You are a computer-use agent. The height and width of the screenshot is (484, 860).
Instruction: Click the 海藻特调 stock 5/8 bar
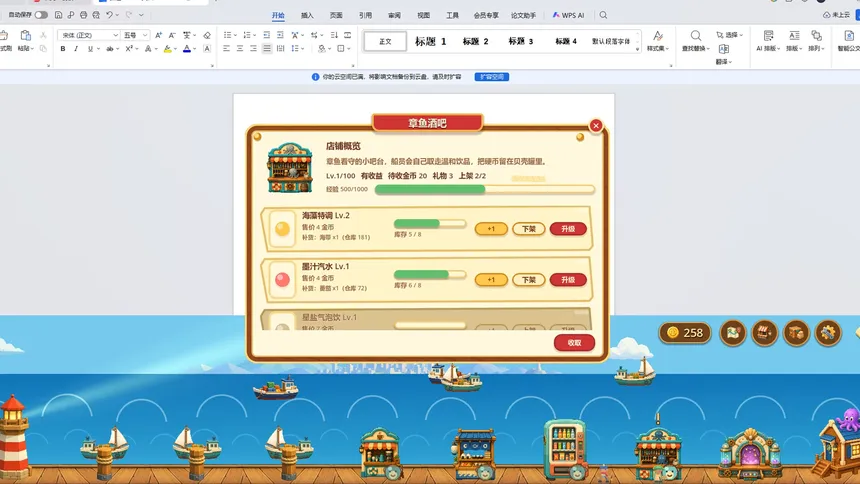(x=429, y=223)
